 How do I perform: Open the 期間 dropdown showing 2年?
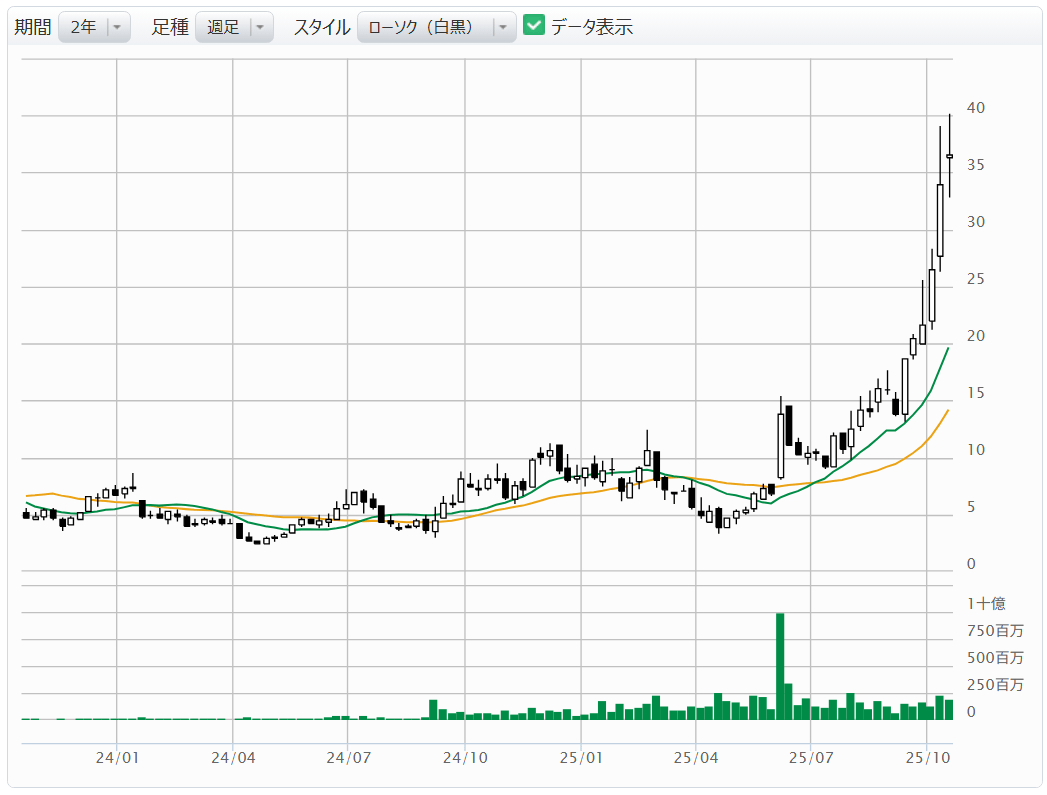83,27
